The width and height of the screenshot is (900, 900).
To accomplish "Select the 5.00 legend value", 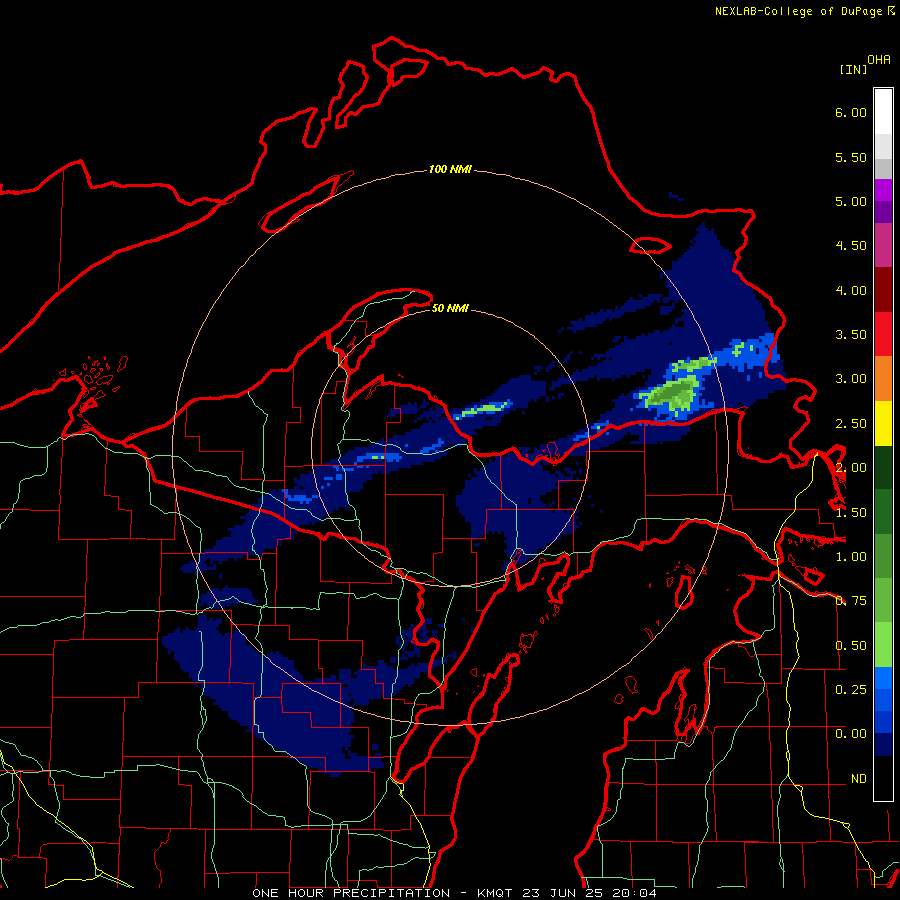I will 851,201.
